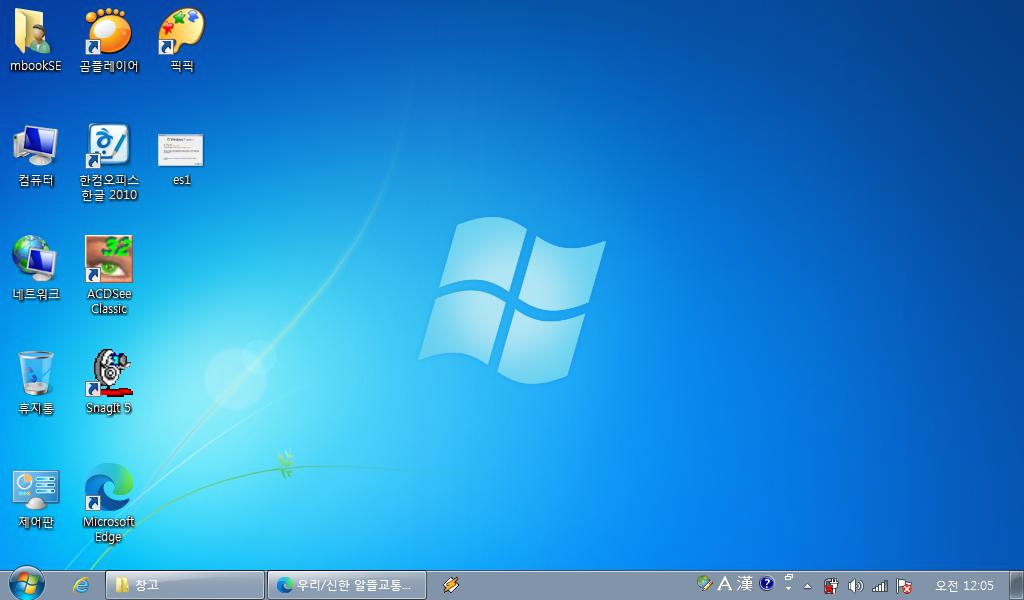Viewport: 1024px width, 600px height.
Task: Open the Action Center flag tray icon
Action: coord(904,586)
